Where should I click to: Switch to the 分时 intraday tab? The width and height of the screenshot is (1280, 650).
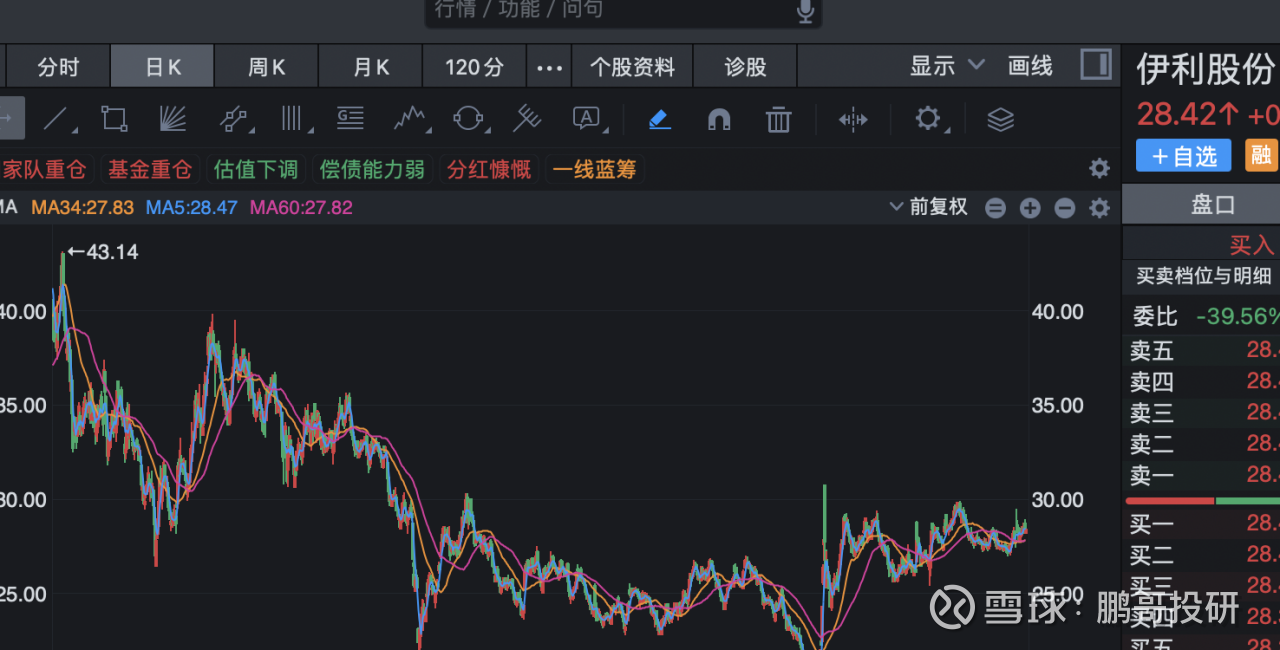pos(58,68)
